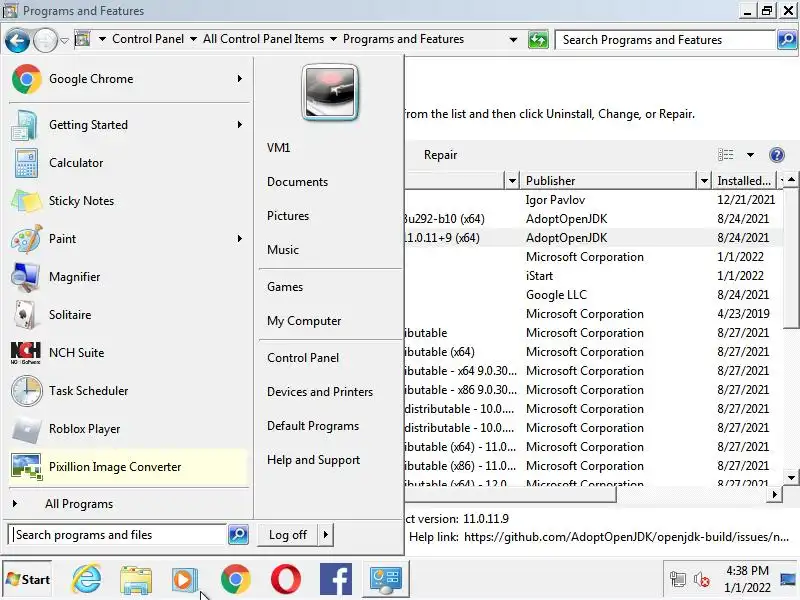Image resolution: width=800 pixels, height=600 pixels.
Task: Open My Computer
Action: (x=304, y=321)
